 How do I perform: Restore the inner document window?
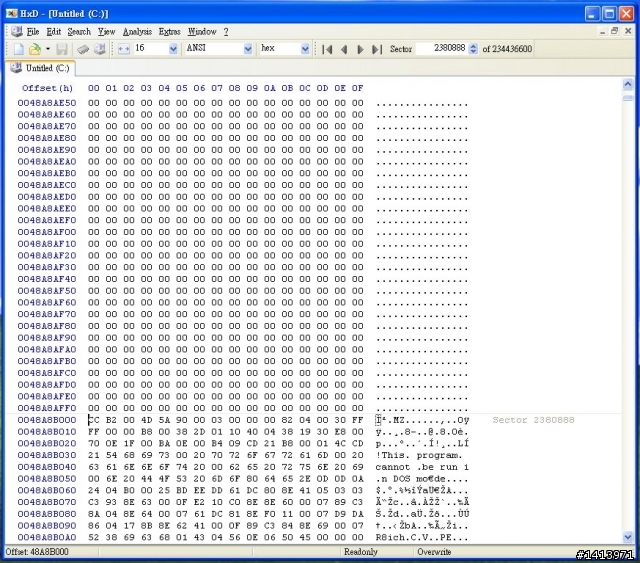point(615,31)
